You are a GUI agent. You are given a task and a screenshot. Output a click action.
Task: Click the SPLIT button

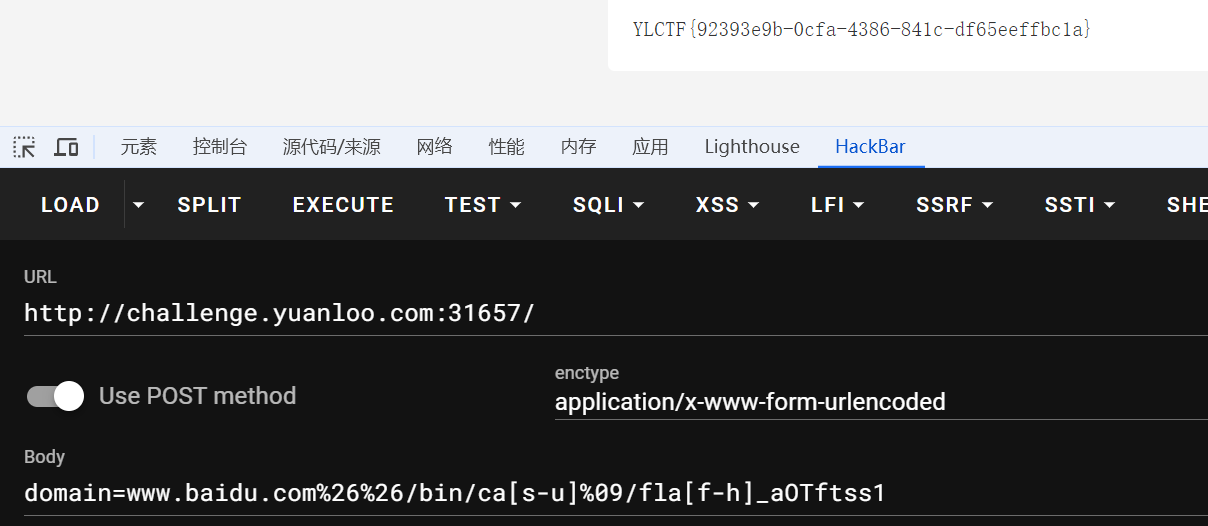209,205
